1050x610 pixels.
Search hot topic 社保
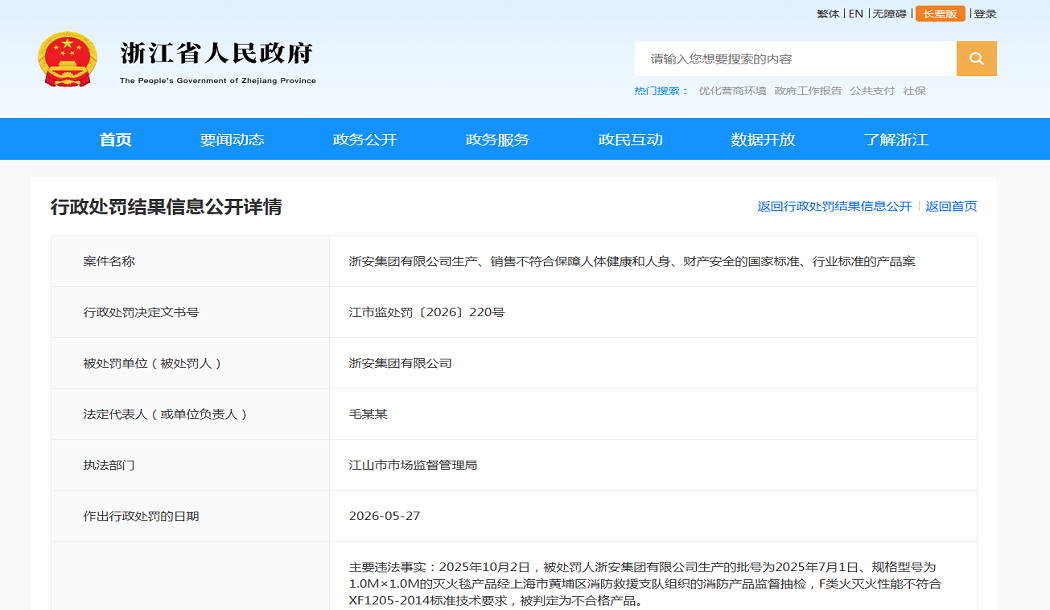point(914,90)
